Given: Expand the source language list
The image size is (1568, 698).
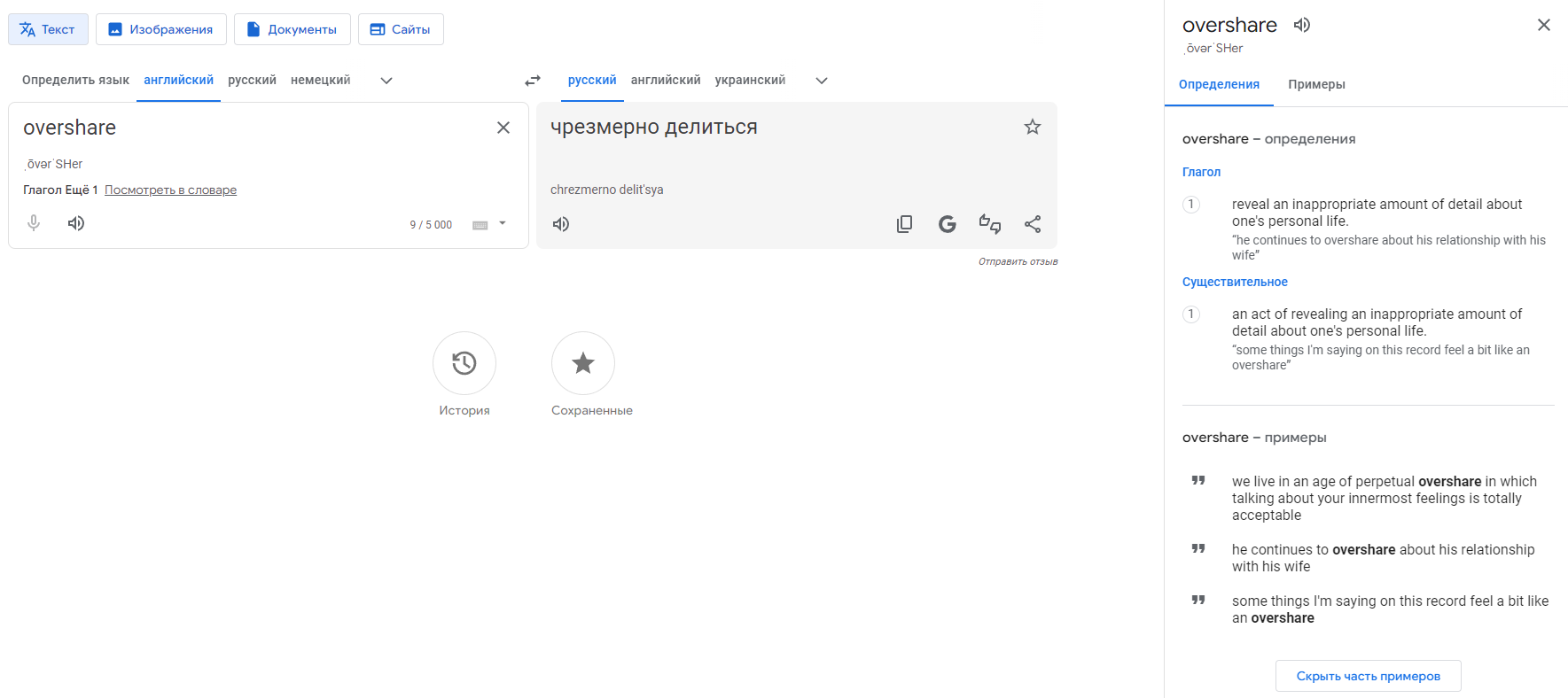Looking at the screenshot, I should 386,81.
